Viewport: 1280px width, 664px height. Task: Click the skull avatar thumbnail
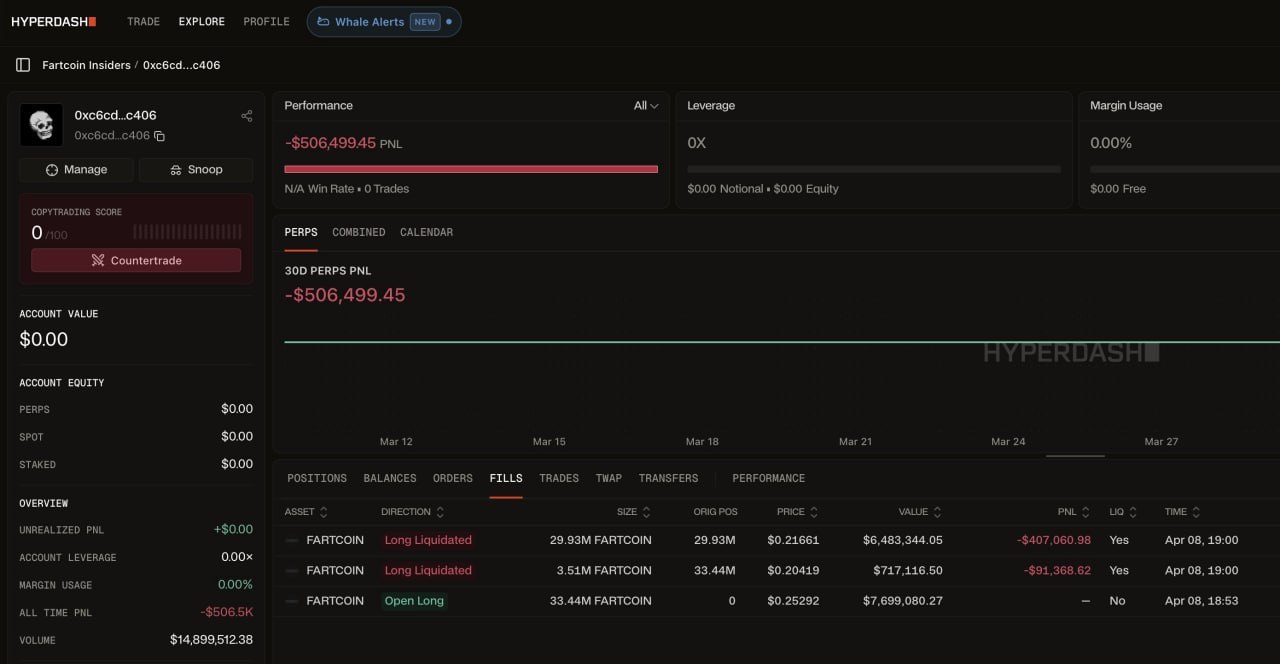[41, 125]
